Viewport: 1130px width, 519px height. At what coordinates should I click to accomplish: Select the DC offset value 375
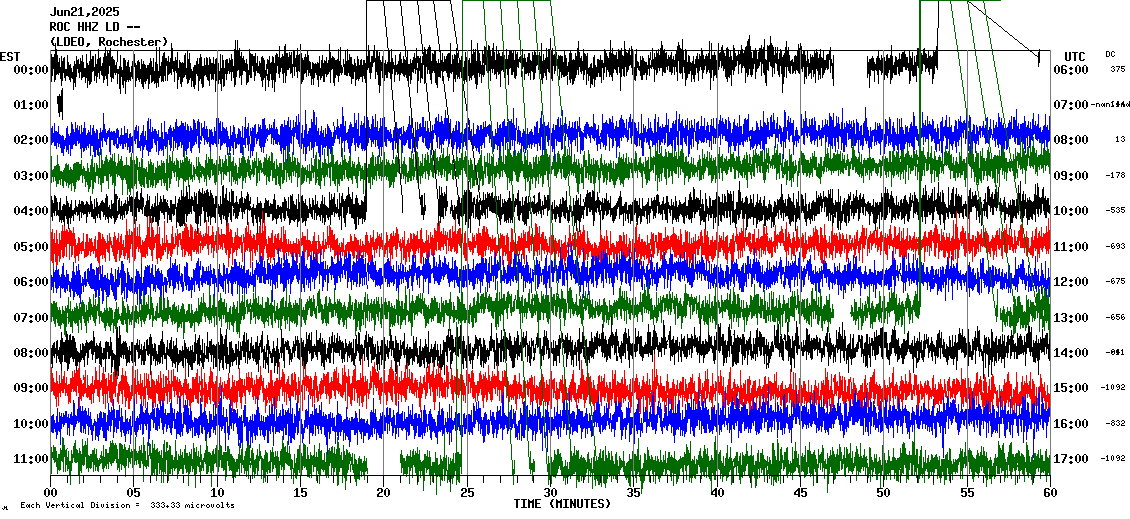coord(1117,70)
